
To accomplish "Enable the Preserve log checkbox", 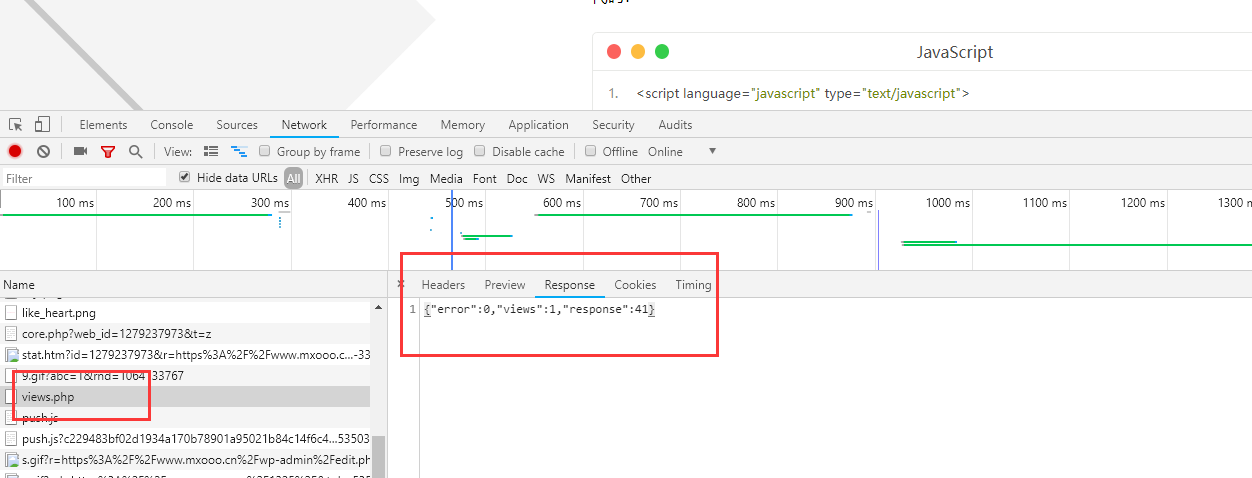I will [x=386, y=152].
